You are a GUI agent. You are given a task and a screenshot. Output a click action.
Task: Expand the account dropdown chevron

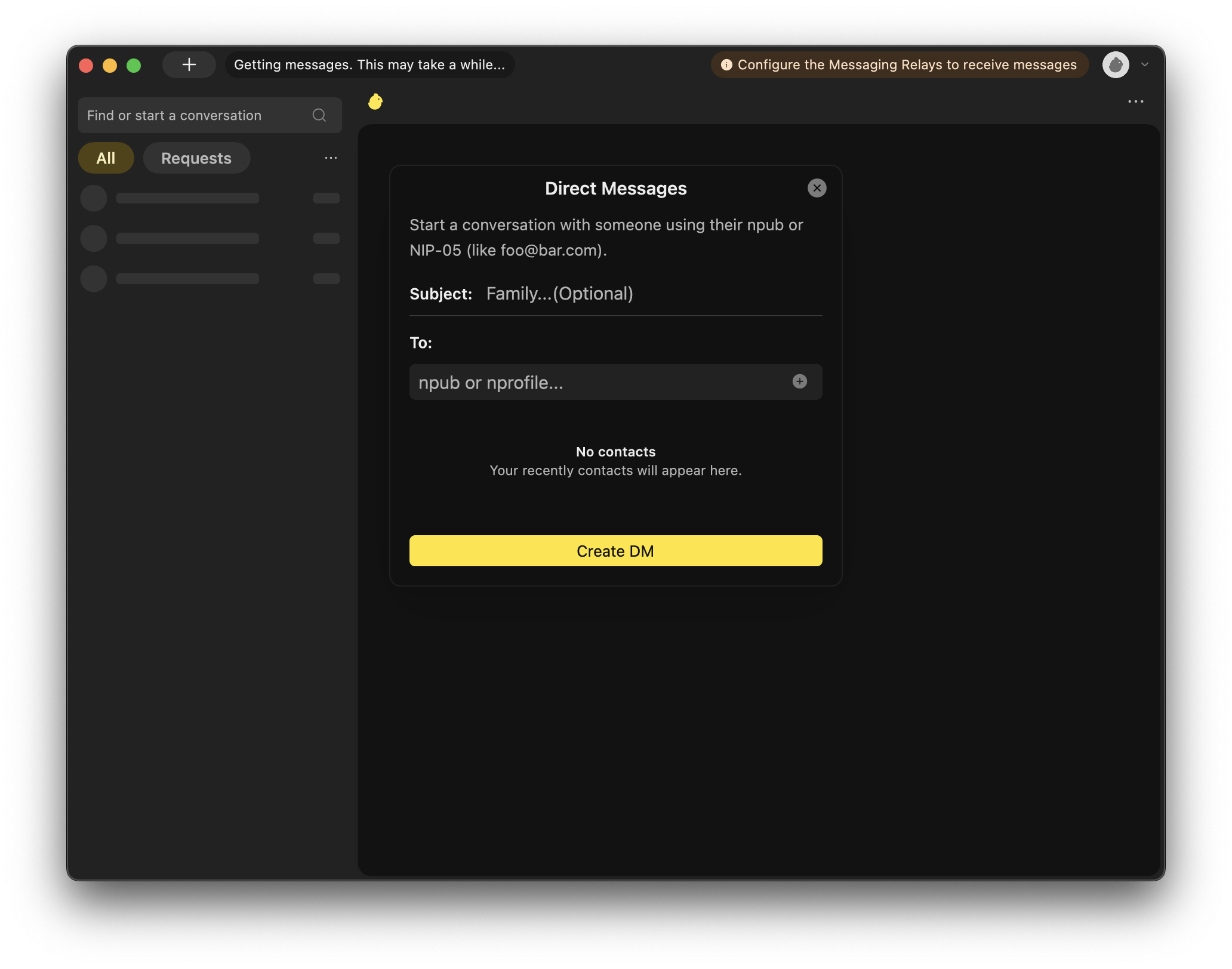click(1145, 64)
